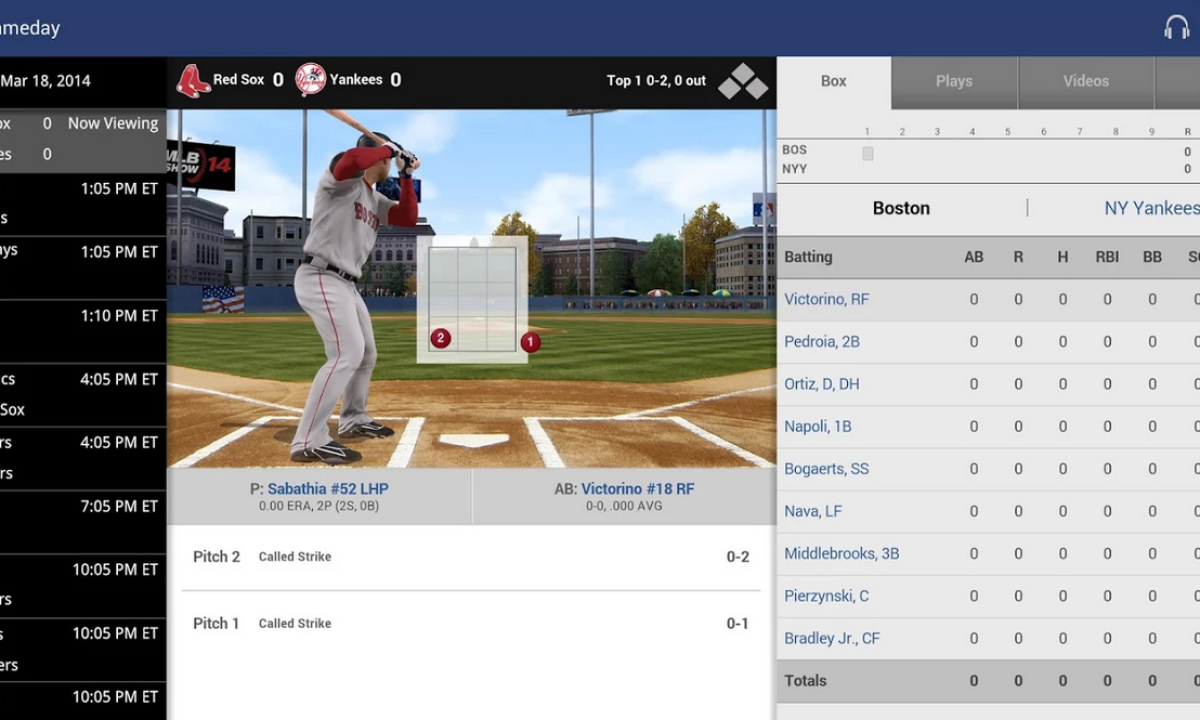This screenshot has width=1200, height=720.
Task: Tap the headphones audio icon
Action: click(1176, 28)
